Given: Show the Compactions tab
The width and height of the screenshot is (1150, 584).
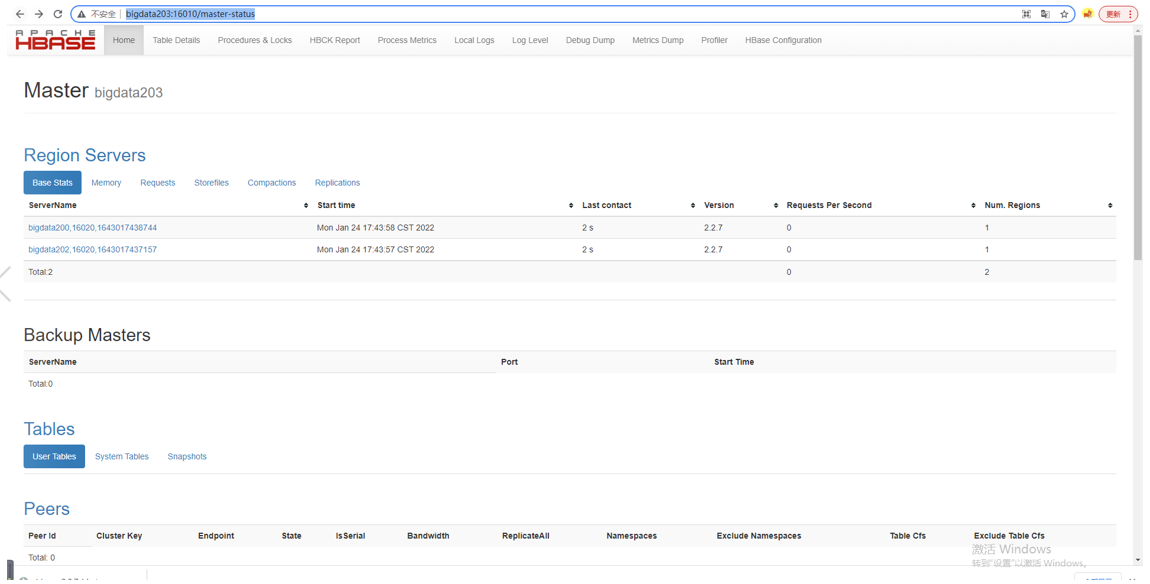Looking at the screenshot, I should point(271,183).
